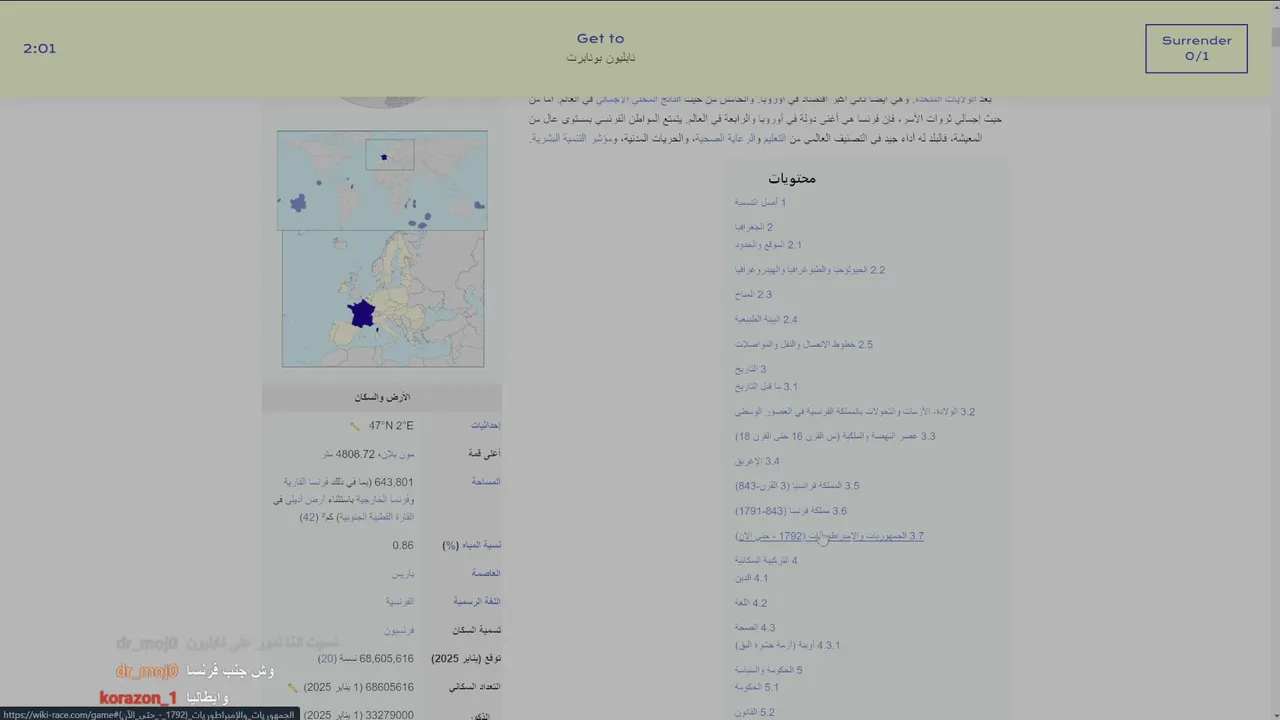Open contents entry 4.3 الصحة
Viewport: 1280px width, 720px height.
(755, 628)
